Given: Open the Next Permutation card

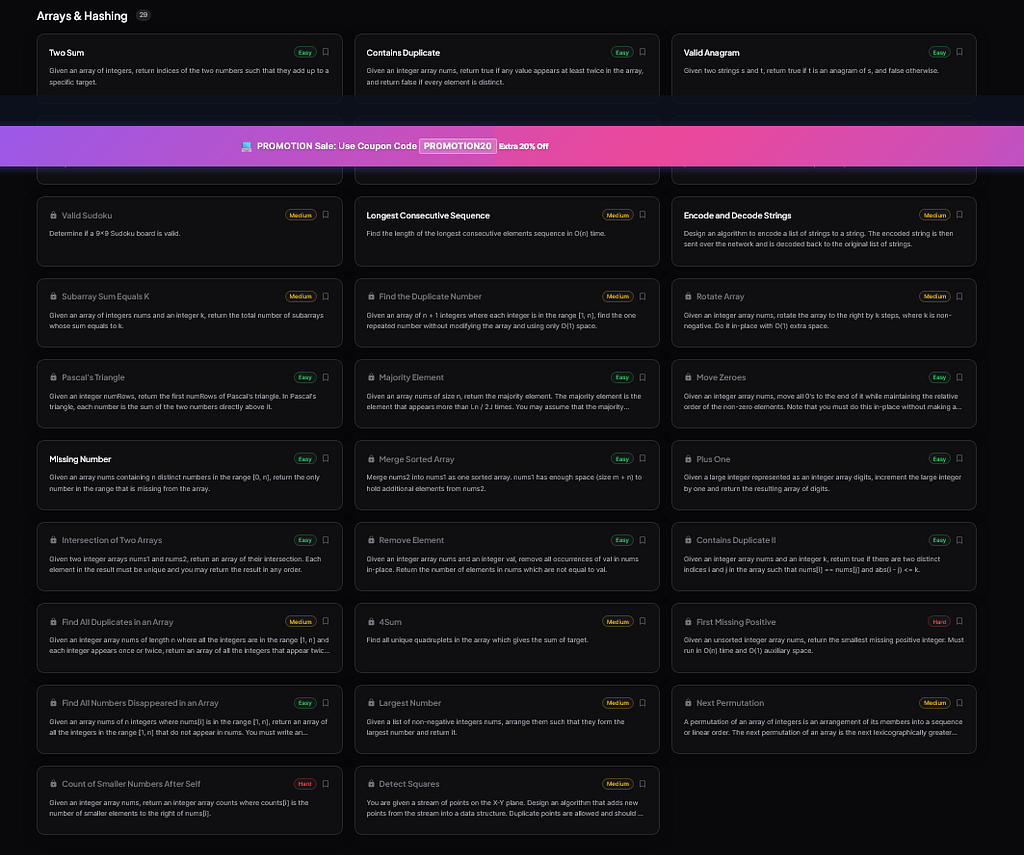Looking at the screenshot, I should point(824,719).
